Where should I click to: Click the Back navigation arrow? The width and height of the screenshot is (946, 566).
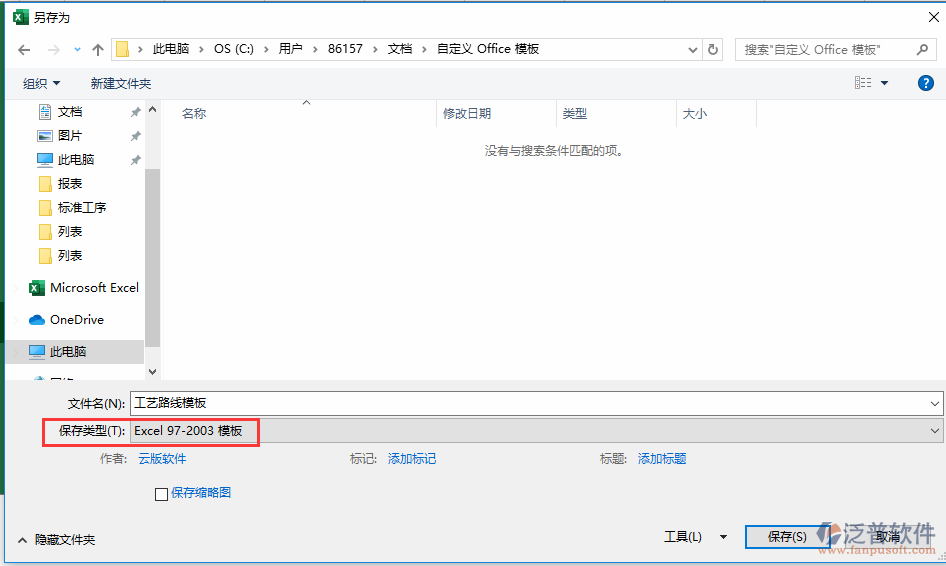click(24, 49)
